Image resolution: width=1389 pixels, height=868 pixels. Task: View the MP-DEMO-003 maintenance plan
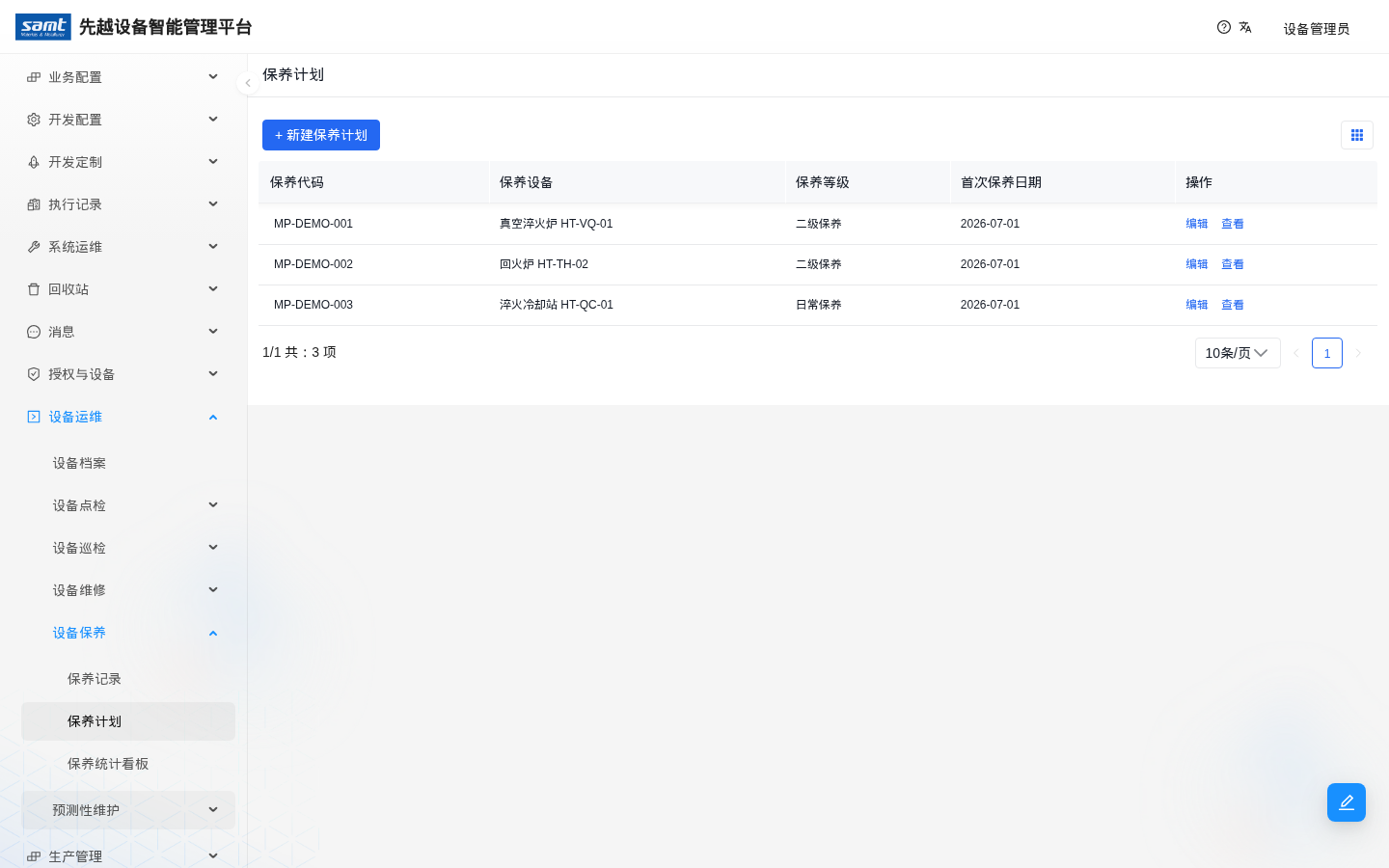pyautogui.click(x=1233, y=305)
